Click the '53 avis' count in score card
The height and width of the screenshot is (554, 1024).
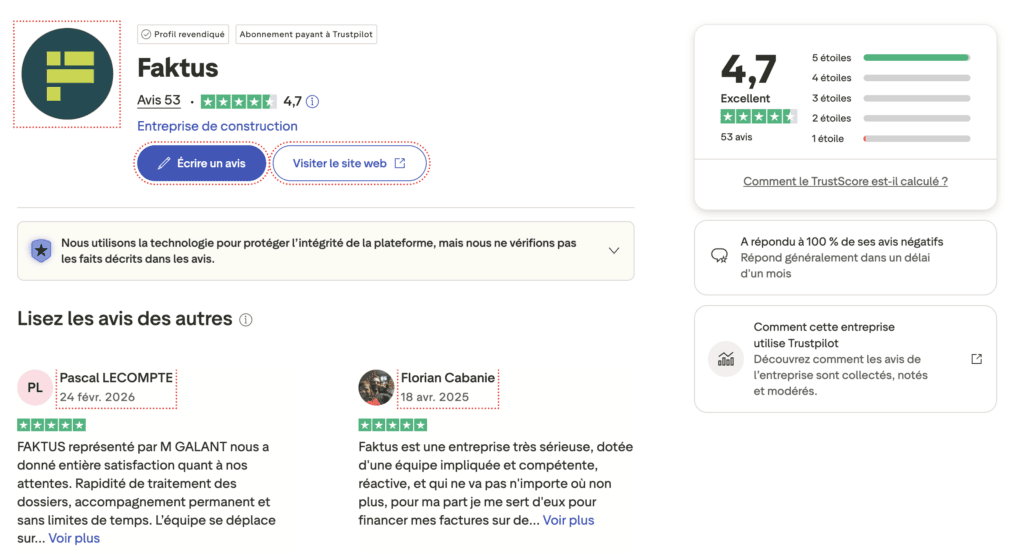click(x=736, y=137)
